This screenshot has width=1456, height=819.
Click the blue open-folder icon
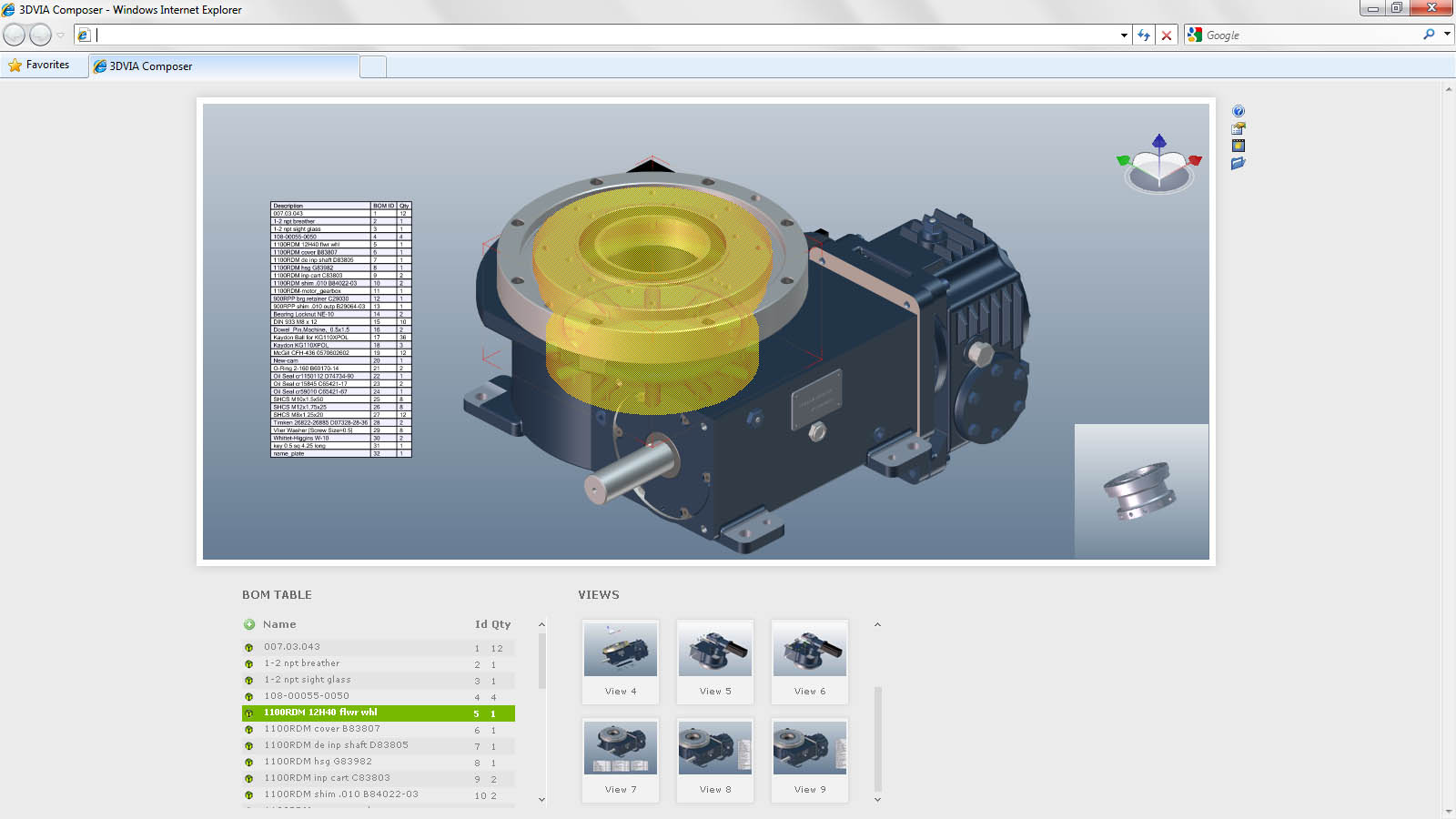(x=1238, y=164)
